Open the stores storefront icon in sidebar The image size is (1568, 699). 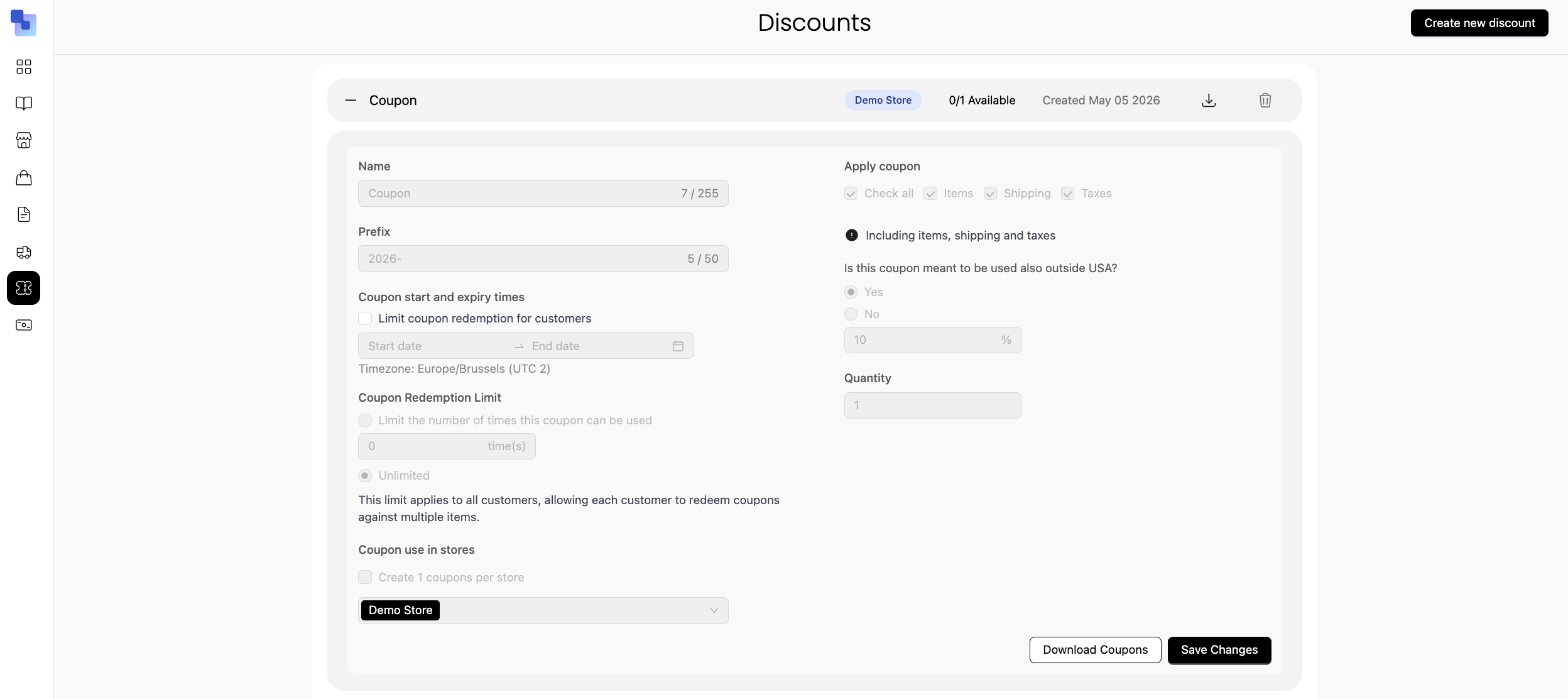tap(24, 140)
